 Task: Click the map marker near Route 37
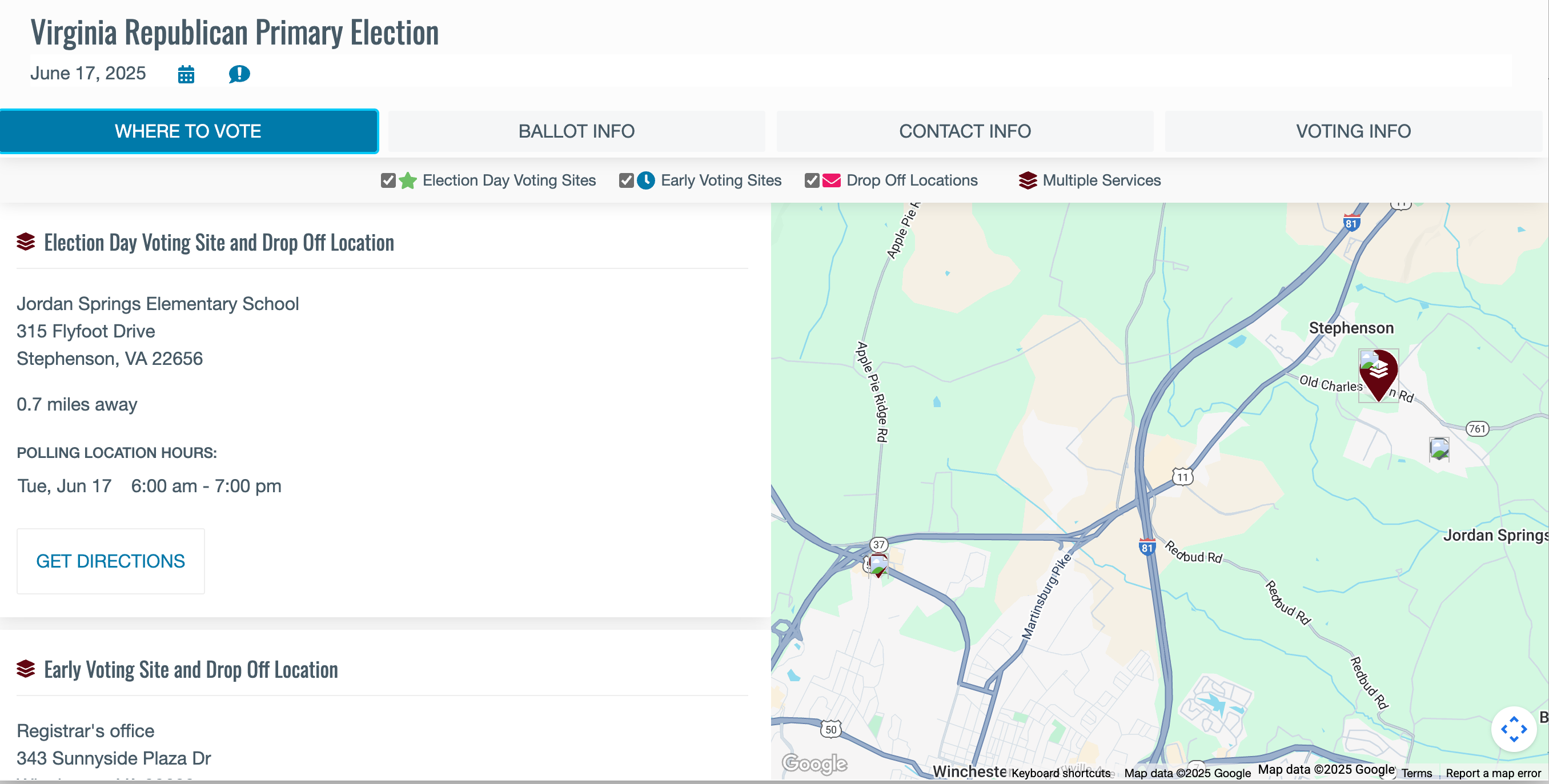pyautogui.click(x=878, y=565)
